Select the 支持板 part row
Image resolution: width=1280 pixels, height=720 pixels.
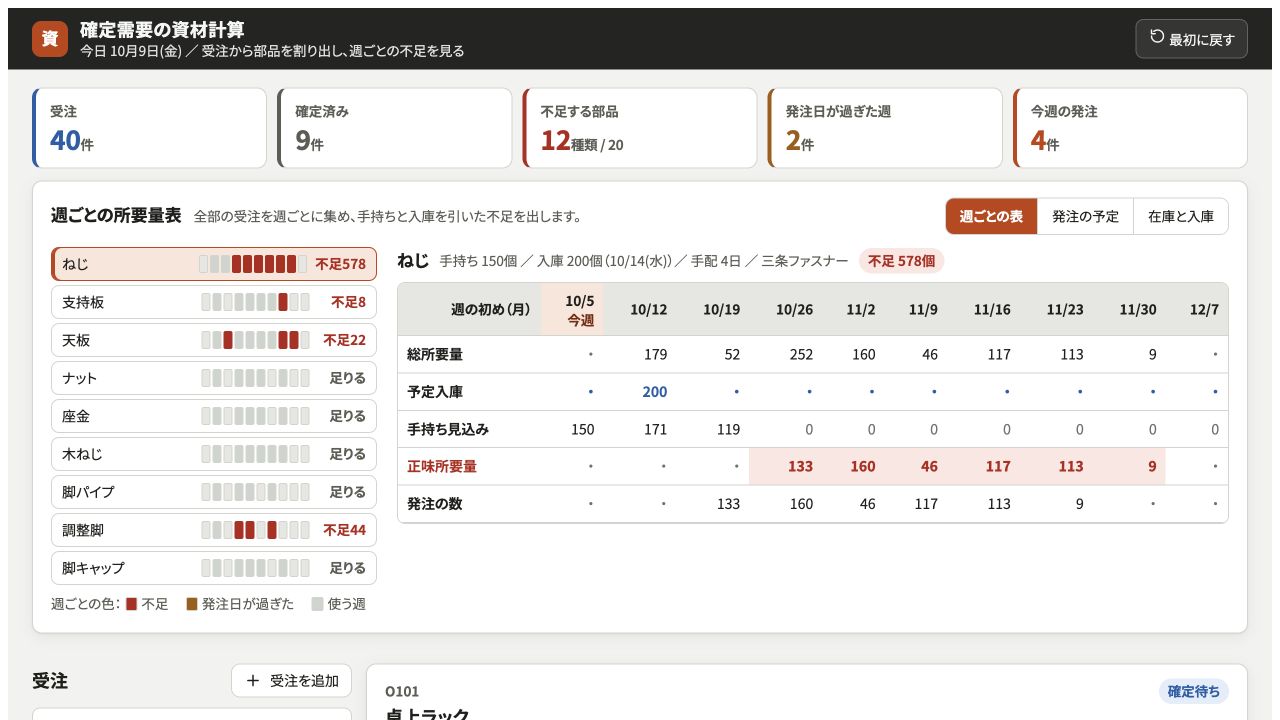(x=214, y=302)
